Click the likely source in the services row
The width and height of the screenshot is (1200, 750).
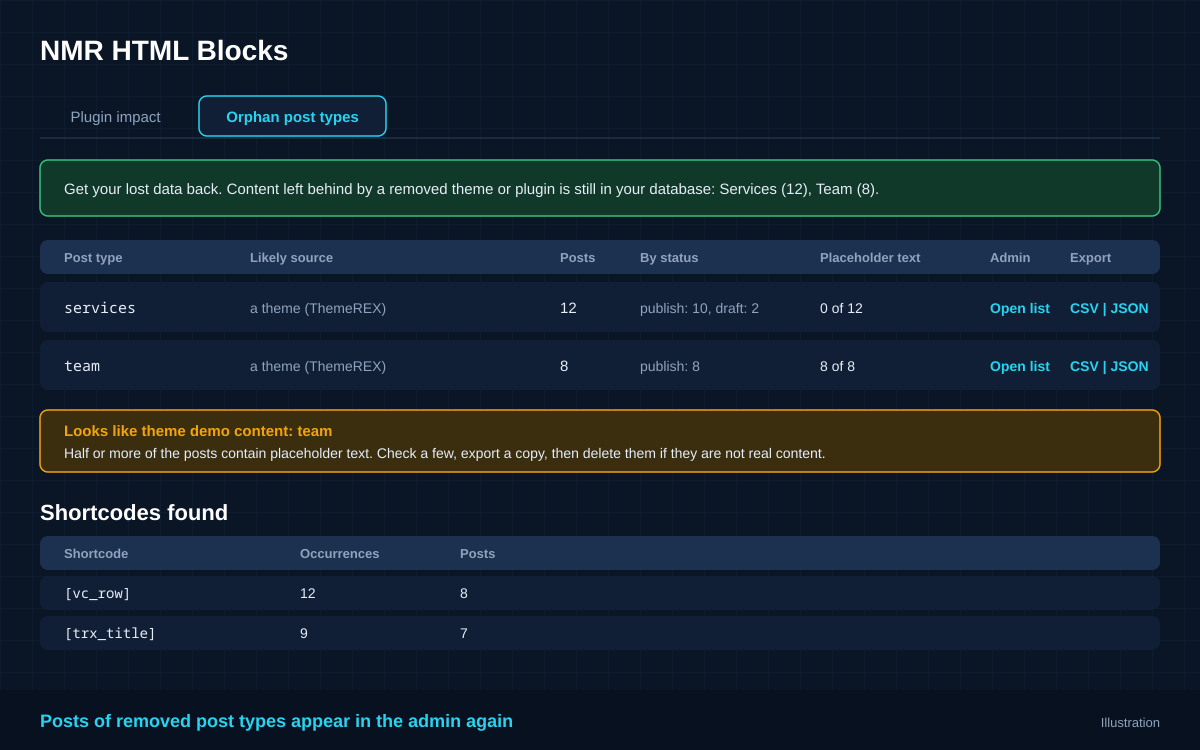318,308
